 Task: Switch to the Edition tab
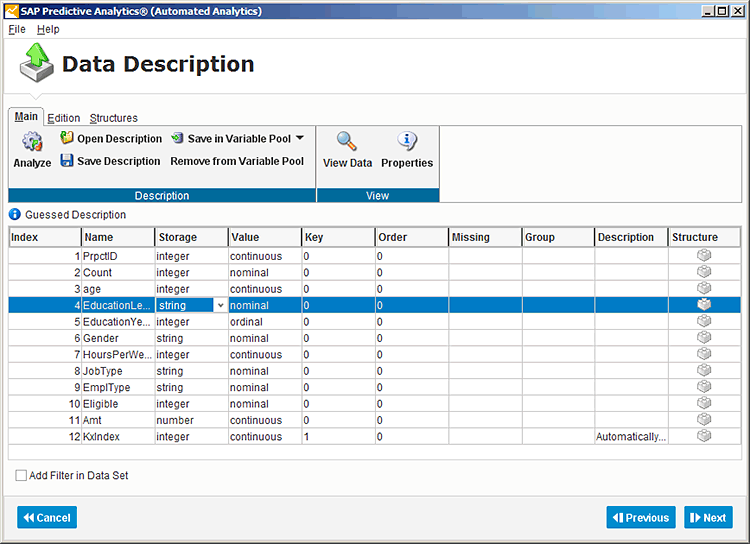tap(64, 118)
